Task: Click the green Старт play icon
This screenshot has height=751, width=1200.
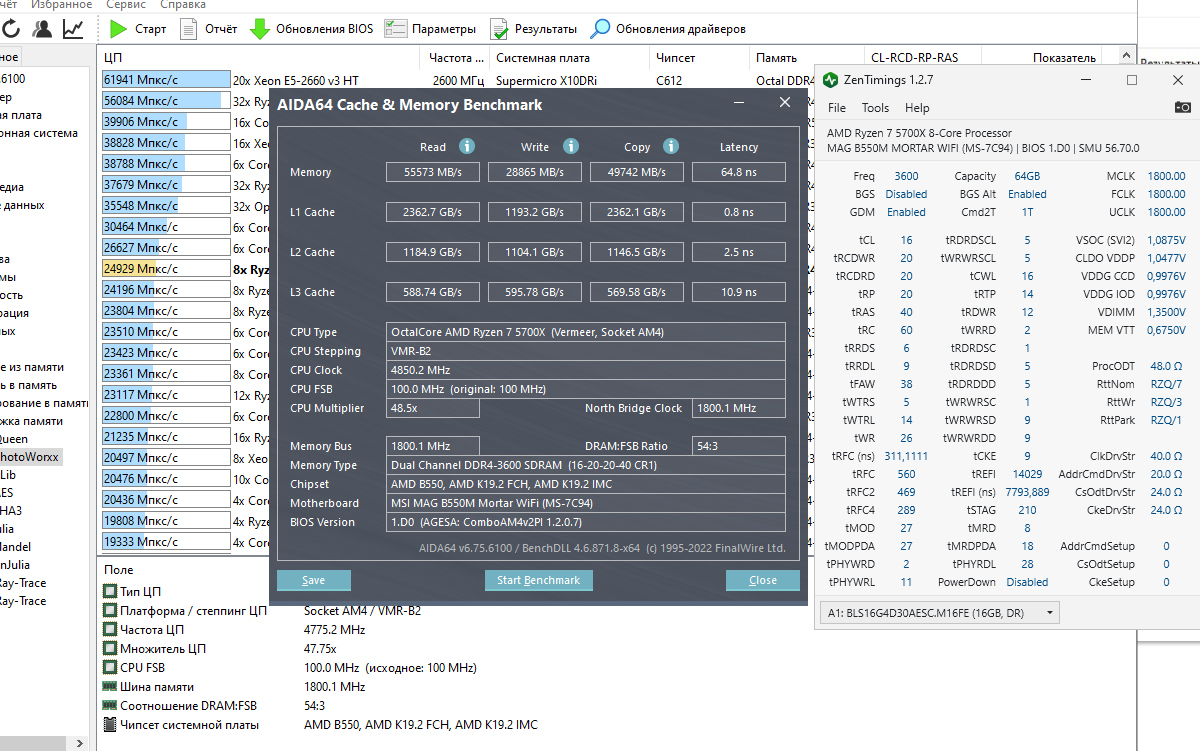Action: click(x=119, y=29)
